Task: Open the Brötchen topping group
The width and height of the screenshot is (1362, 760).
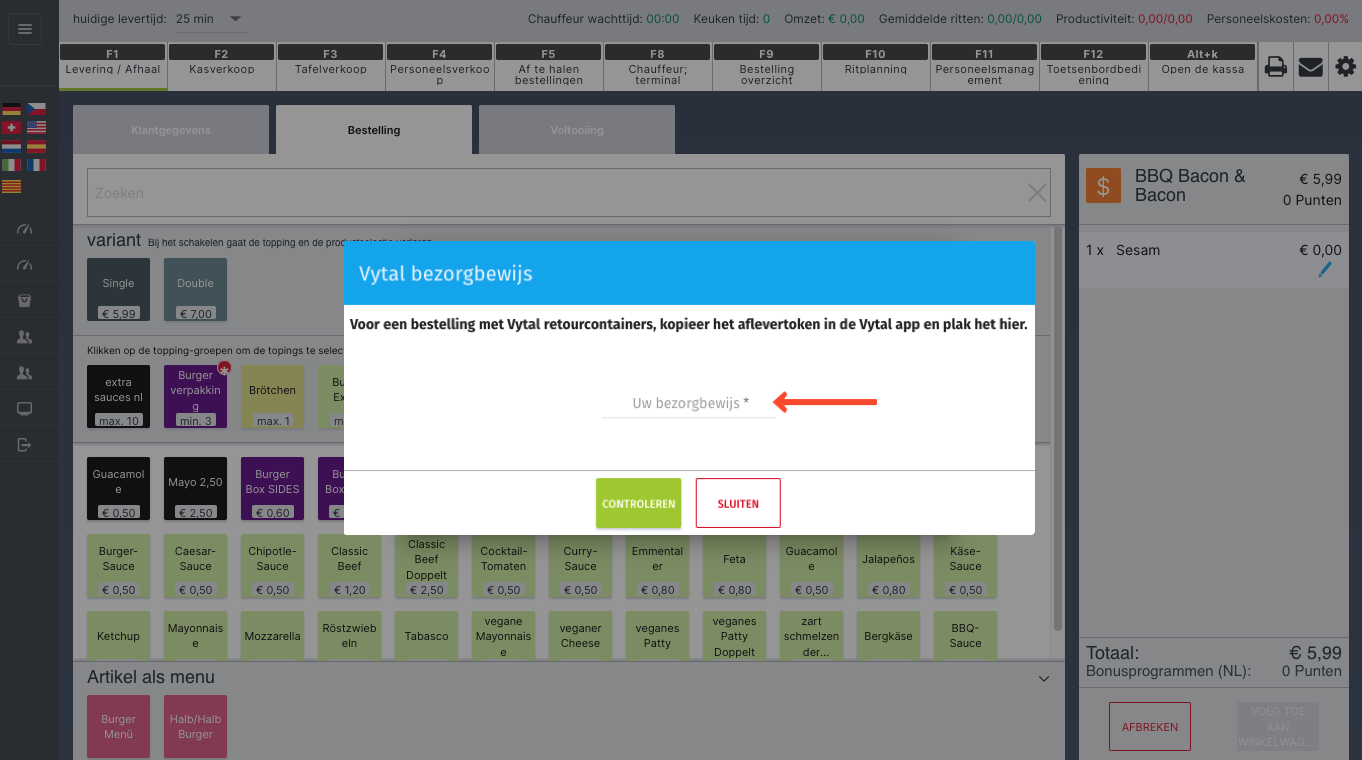Action: tap(272, 396)
